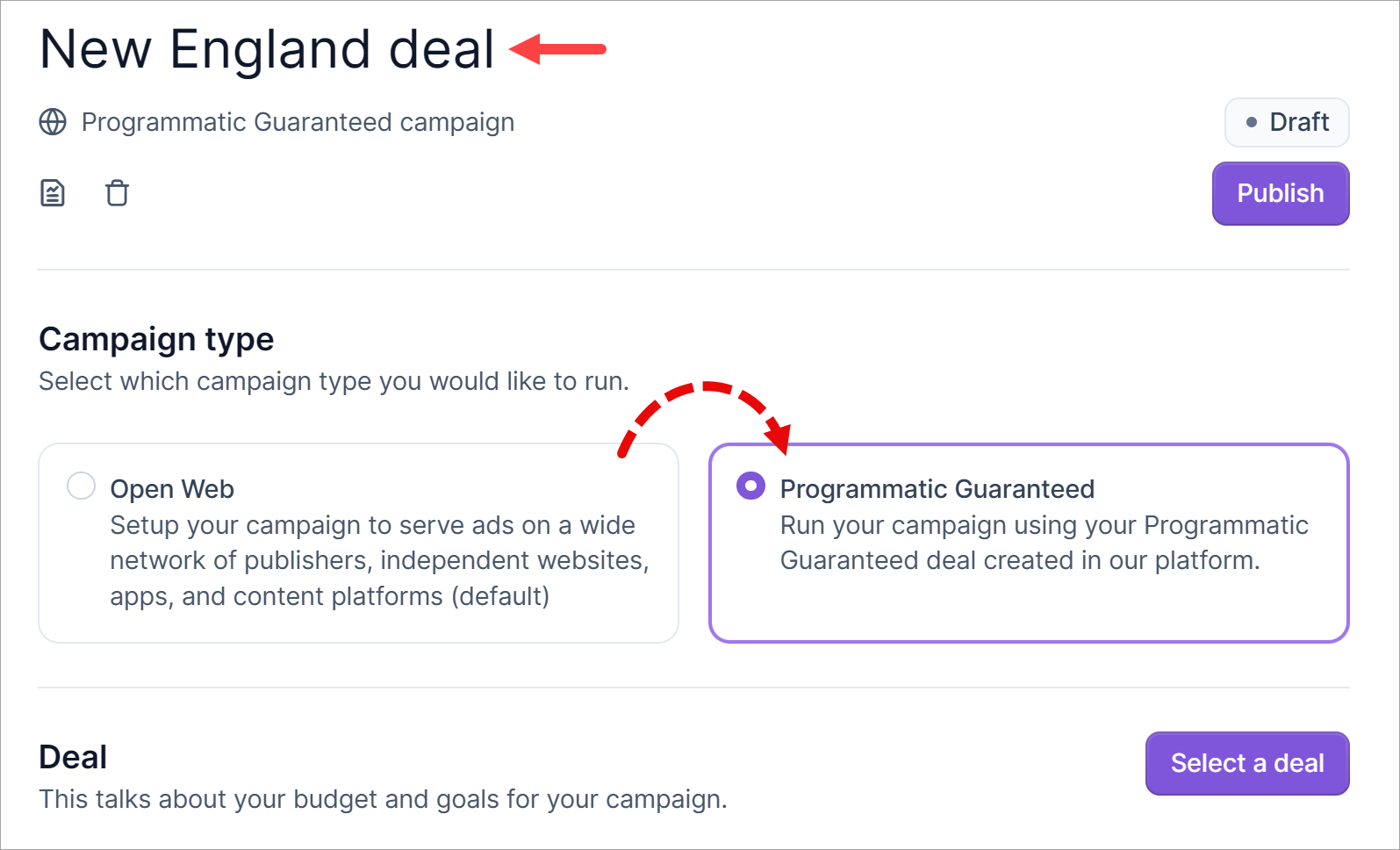Click the Draft status badge

[x=1286, y=122]
